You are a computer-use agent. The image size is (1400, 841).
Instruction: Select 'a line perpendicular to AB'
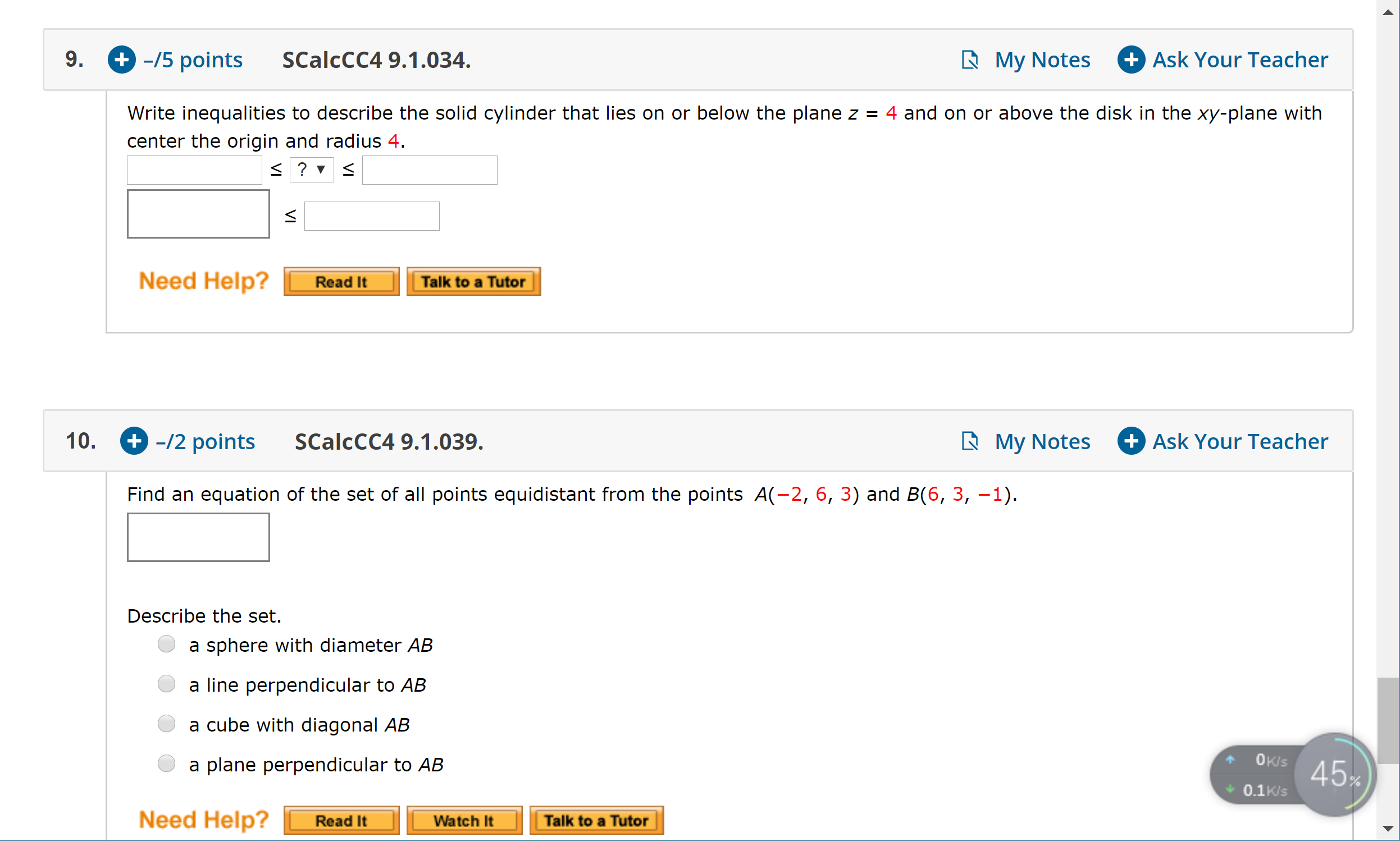(x=166, y=684)
